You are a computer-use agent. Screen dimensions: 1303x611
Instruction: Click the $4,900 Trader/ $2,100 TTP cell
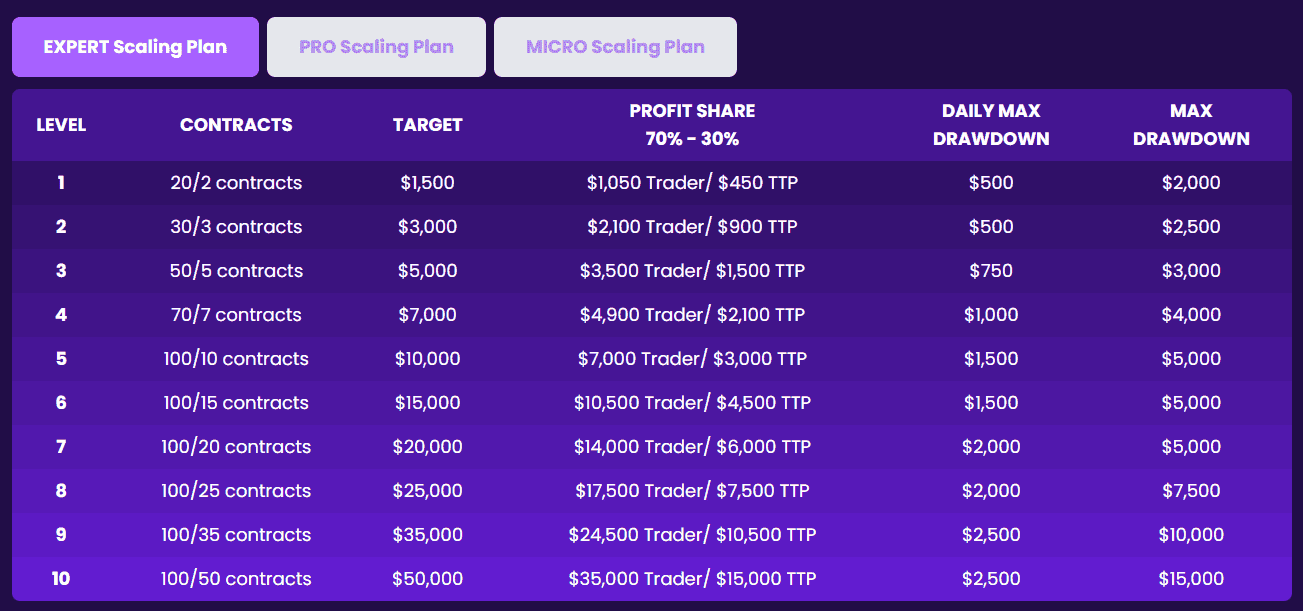pyautogui.click(x=692, y=315)
